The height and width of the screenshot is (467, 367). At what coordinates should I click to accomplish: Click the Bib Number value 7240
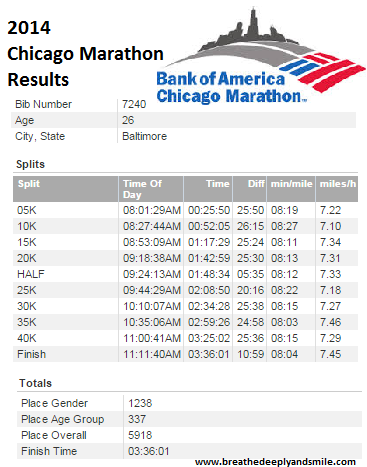[134, 104]
